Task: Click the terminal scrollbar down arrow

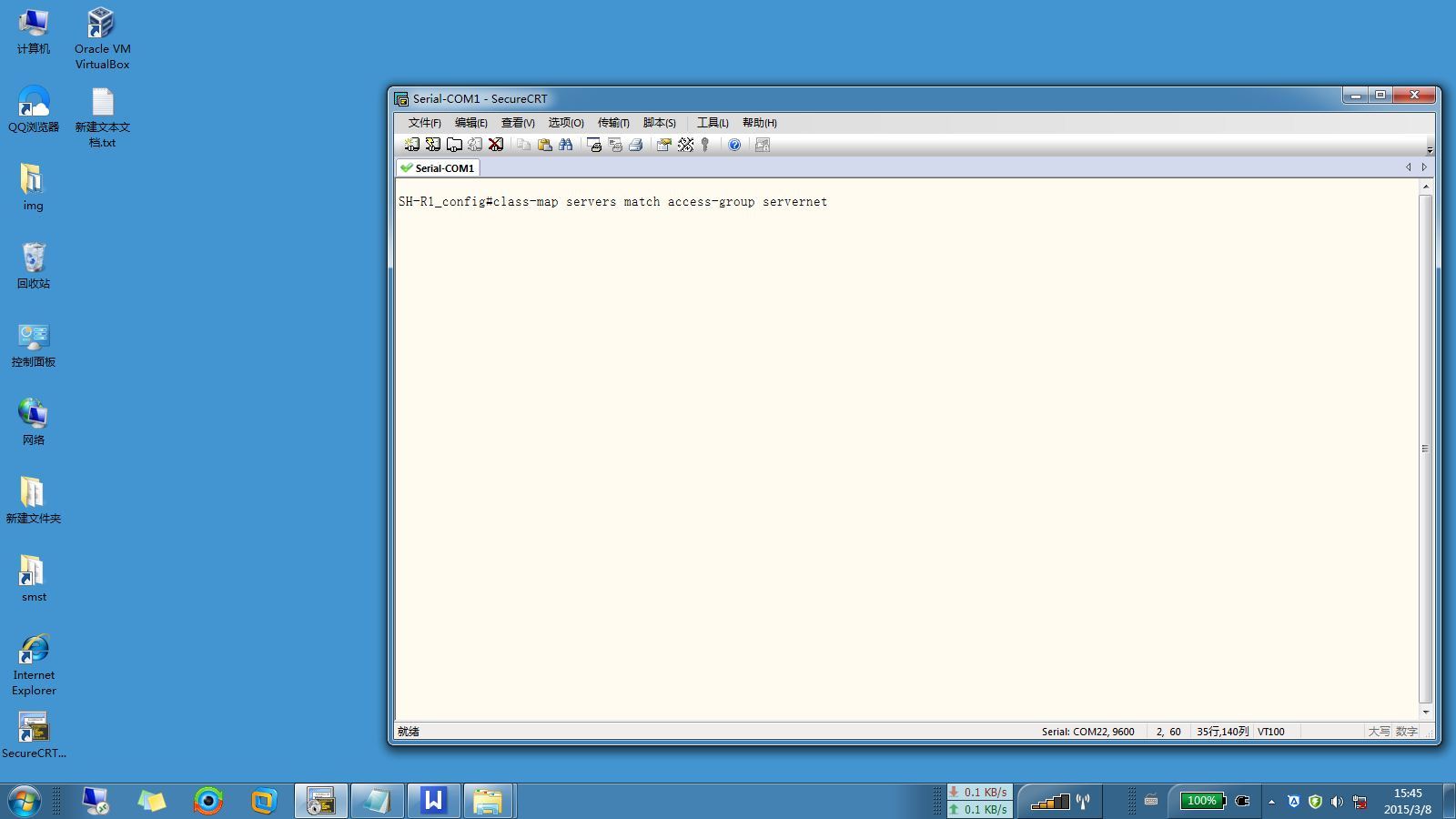Action: point(1426,713)
